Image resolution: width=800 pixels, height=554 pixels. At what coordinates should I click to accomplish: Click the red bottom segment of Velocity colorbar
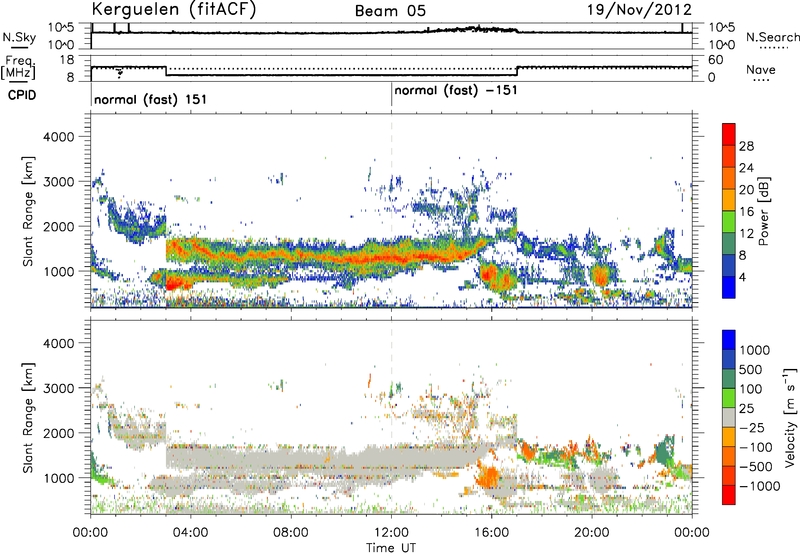click(729, 495)
